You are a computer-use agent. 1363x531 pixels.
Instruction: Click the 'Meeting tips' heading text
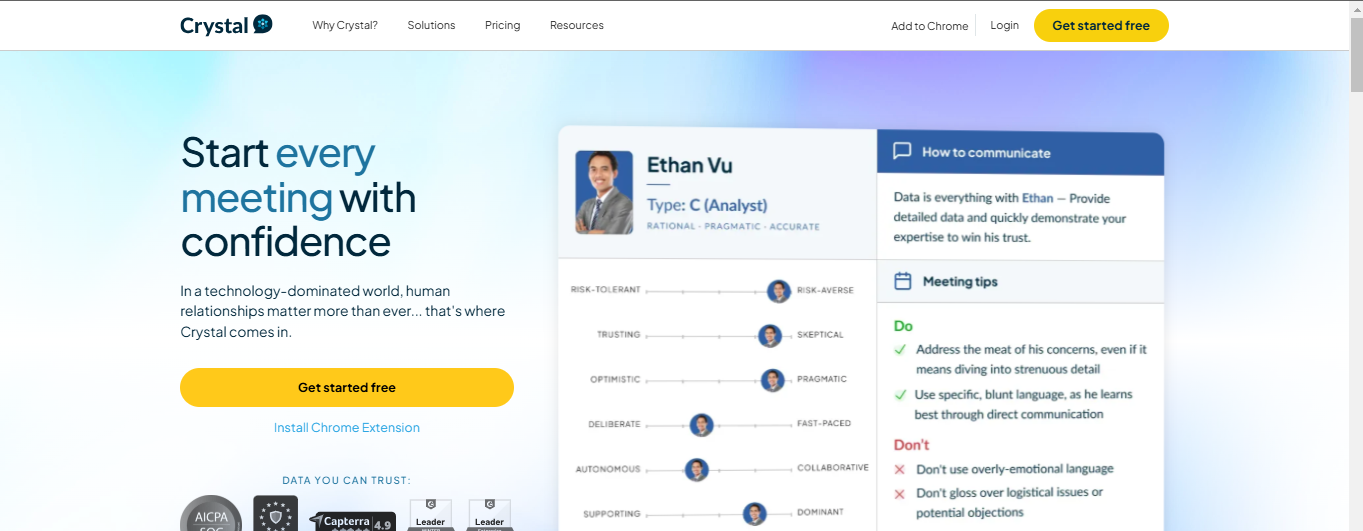click(x=960, y=282)
